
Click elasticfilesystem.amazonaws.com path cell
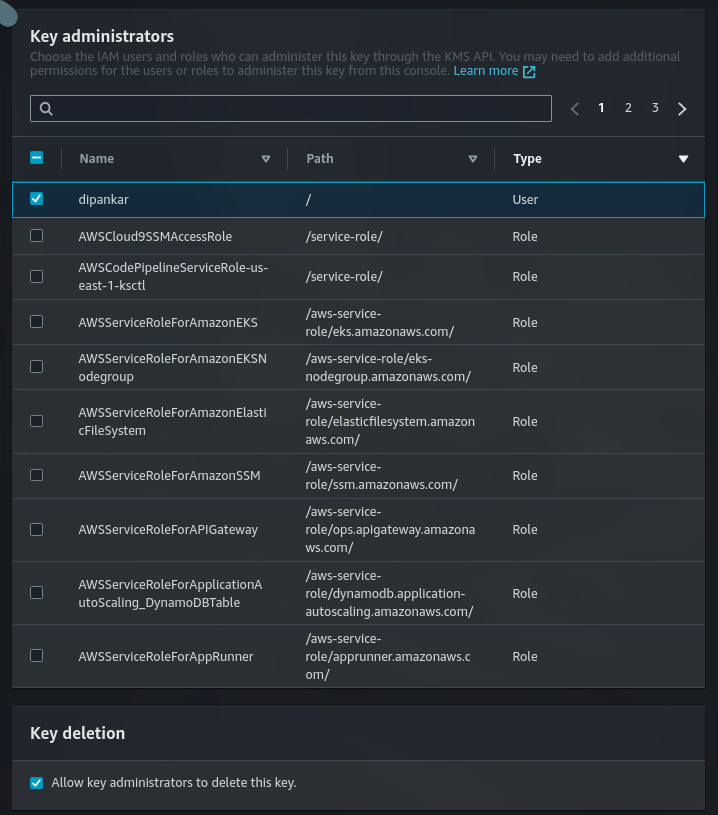click(390, 422)
